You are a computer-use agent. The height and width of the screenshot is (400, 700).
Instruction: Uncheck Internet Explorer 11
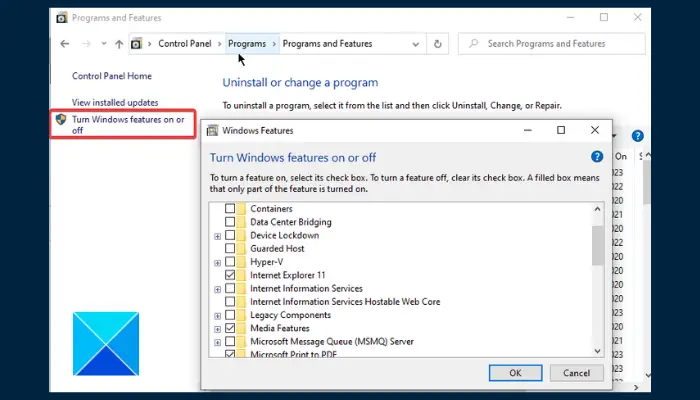[x=230, y=275]
